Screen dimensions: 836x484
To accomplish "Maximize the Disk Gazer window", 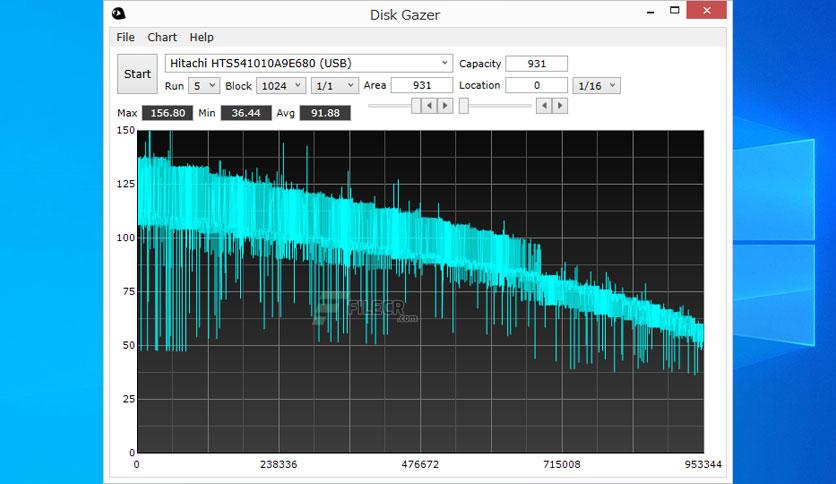I will pos(674,10).
